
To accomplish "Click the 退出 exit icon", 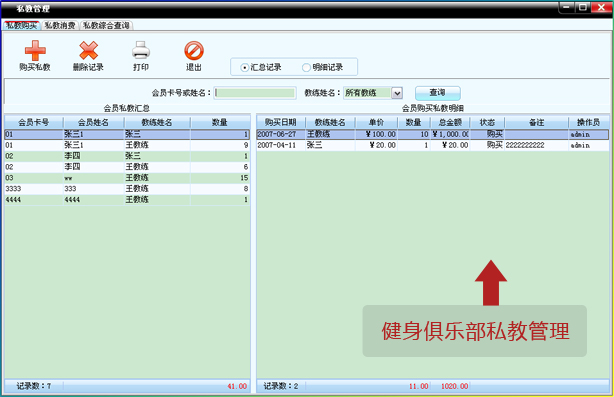I will tap(194, 51).
